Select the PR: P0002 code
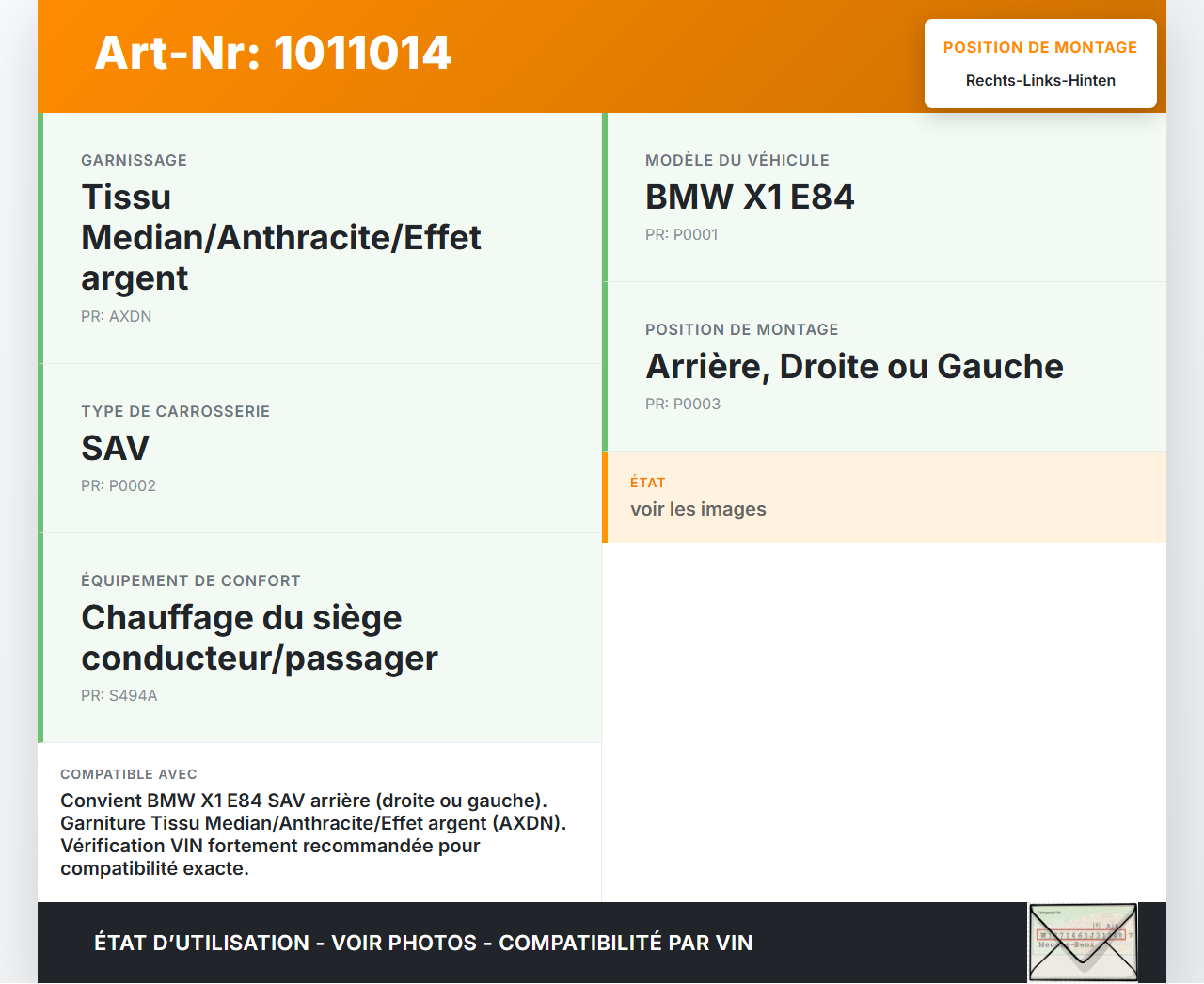This screenshot has height=984, width=1204. pos(119,485)
